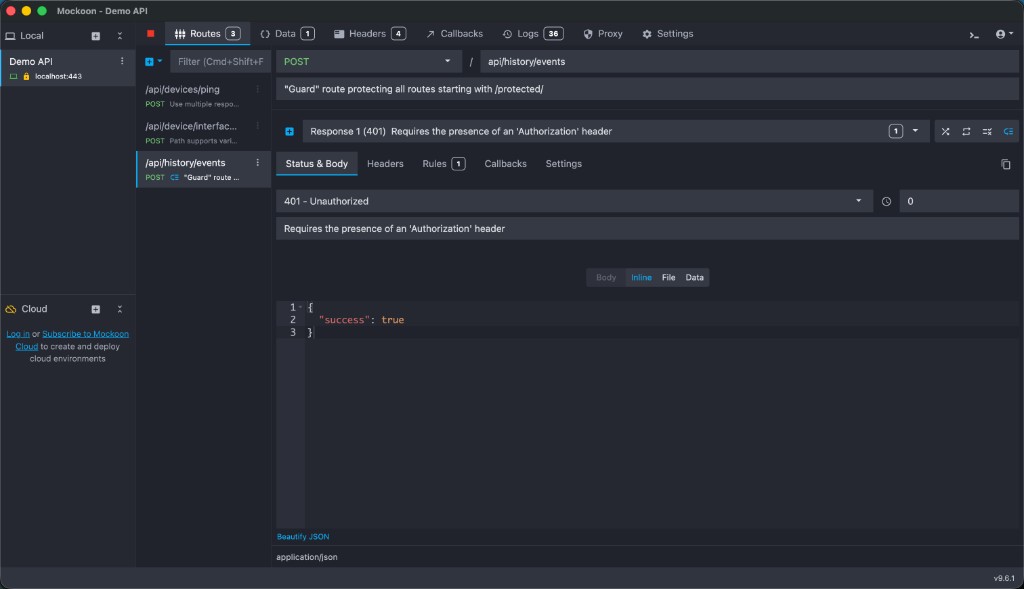The width and height of the screenshot is (1024, 589).
Task: Open the Response 1 (401) selector dropdown
Action: coord(616,131)
